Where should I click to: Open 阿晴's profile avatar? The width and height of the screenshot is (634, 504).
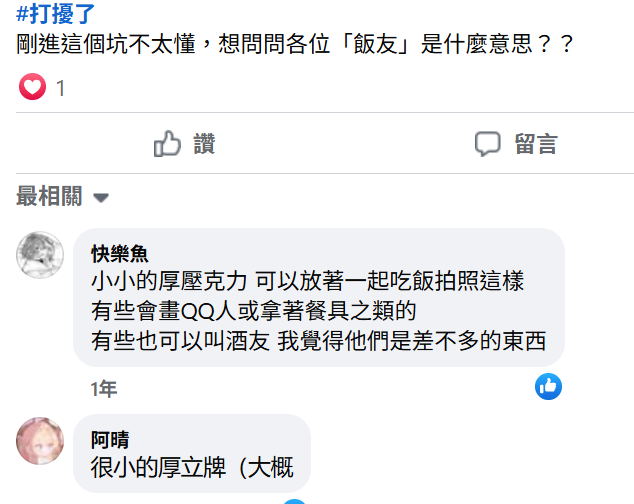tap(40, 441)
